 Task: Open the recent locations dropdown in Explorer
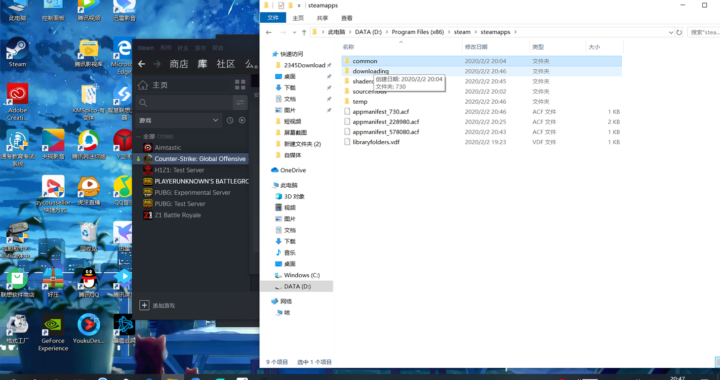(294, 32)
